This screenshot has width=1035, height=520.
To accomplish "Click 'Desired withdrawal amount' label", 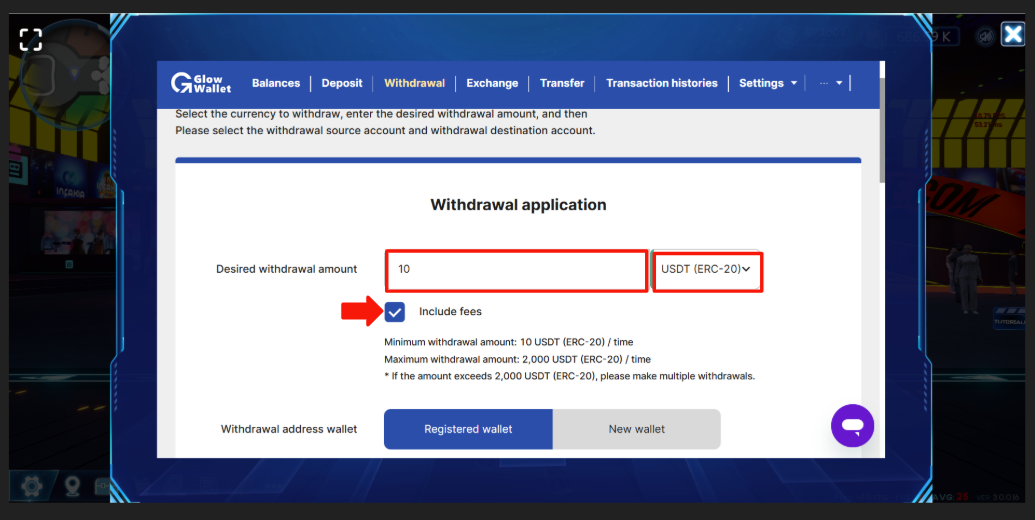I will coord(286,269).
